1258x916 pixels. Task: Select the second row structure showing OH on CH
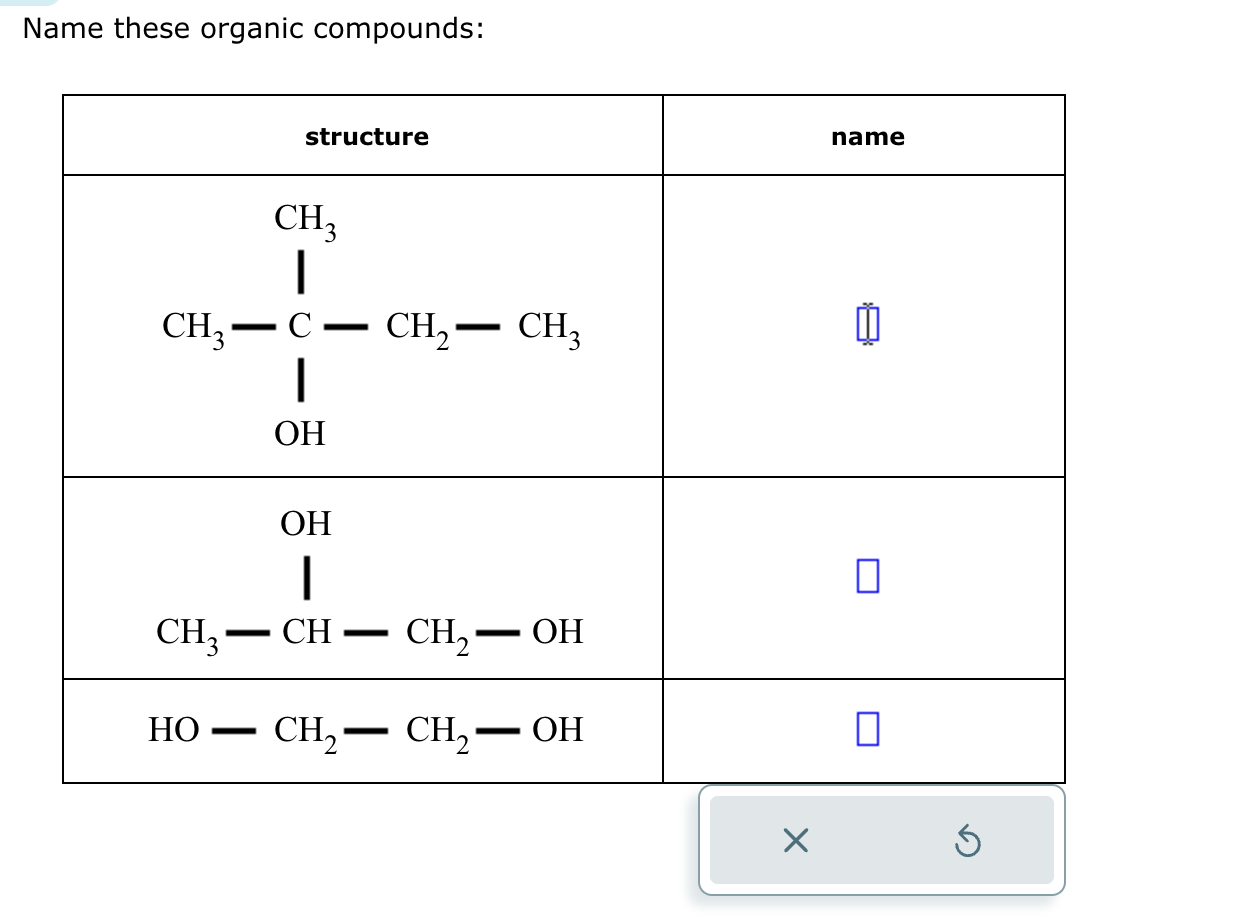pos(366,578)
